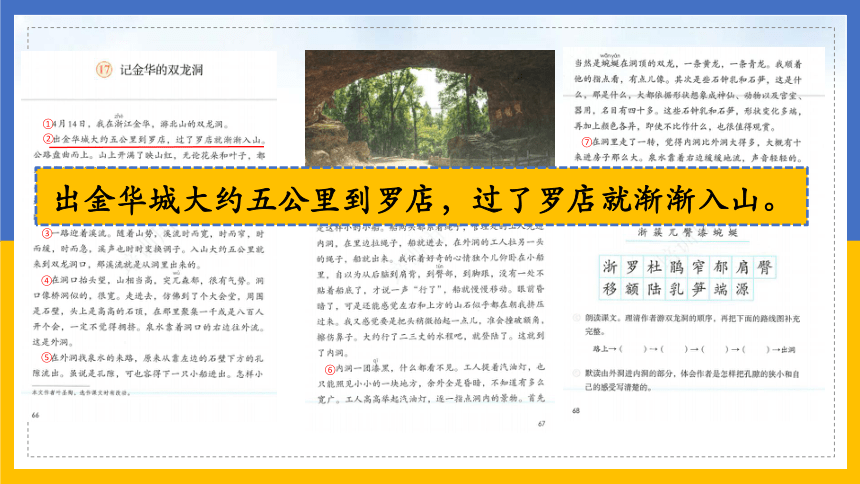Click the character cell 端 in the grid

(720, 289)
